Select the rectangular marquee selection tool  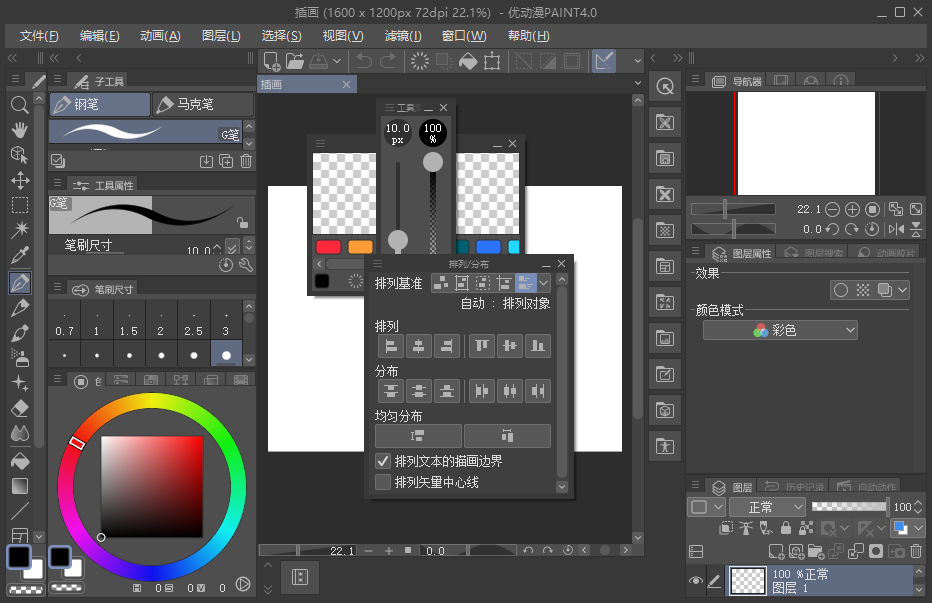coord(19,205)
